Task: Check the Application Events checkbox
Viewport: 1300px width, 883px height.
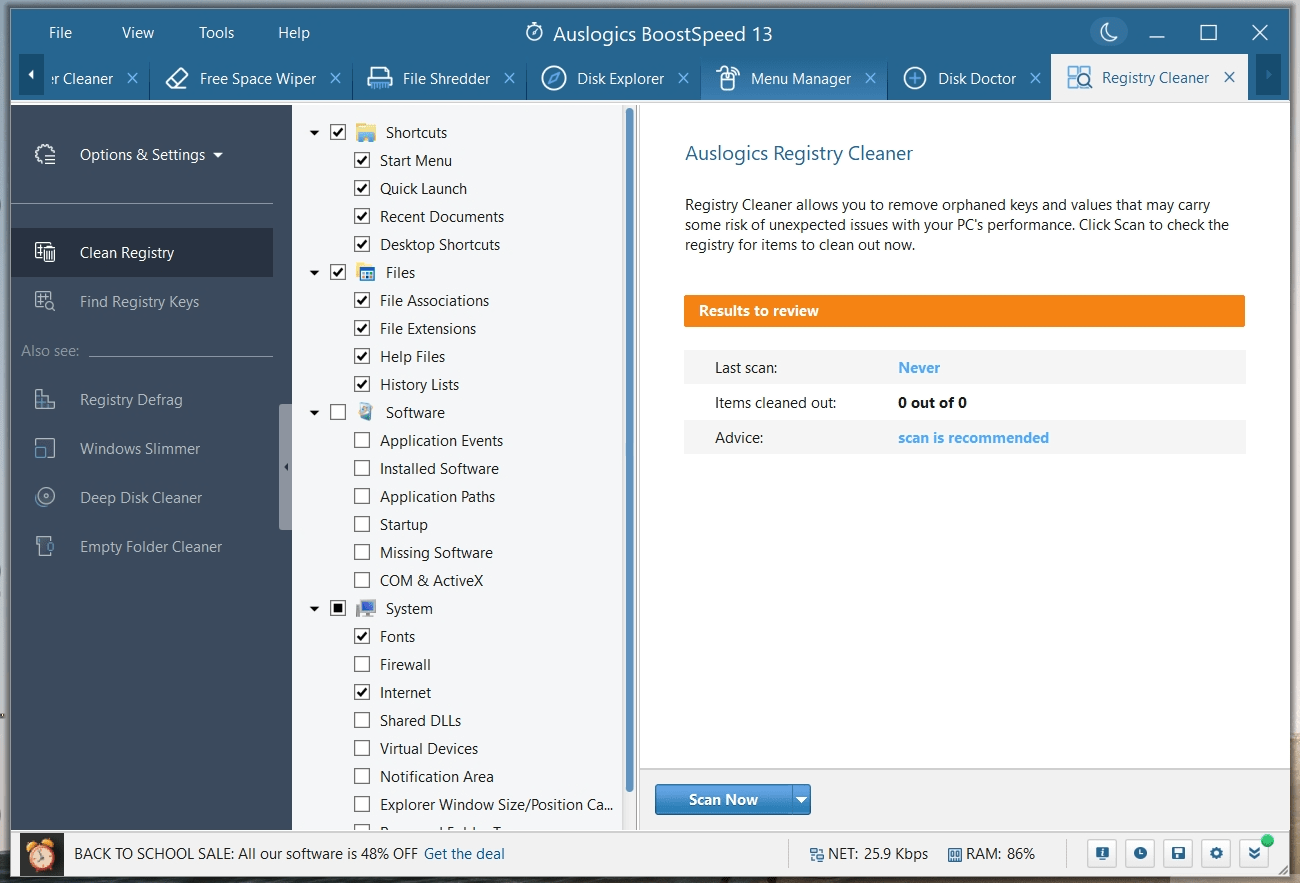Action: coord(362,440)
